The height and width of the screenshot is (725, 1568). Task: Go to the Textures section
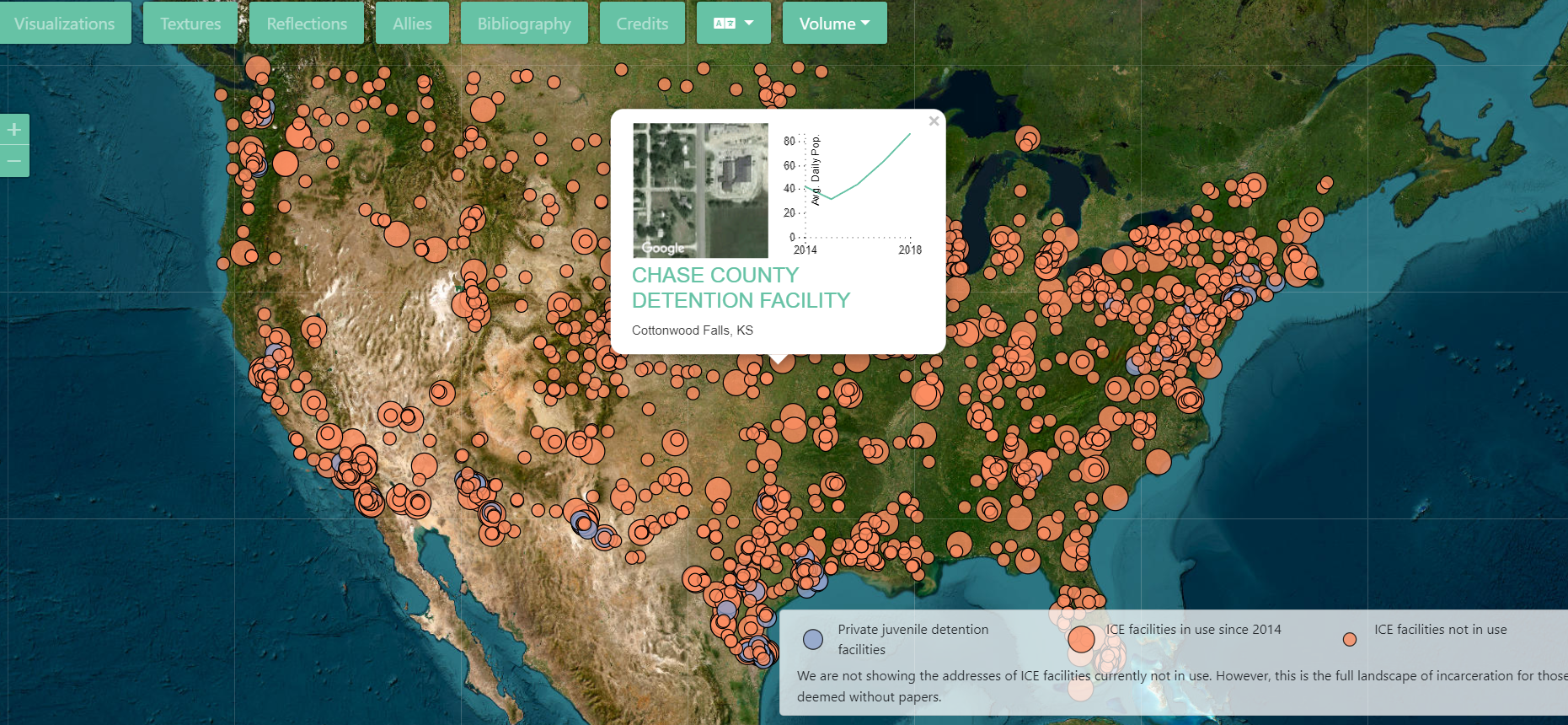[x=190, y=24]
